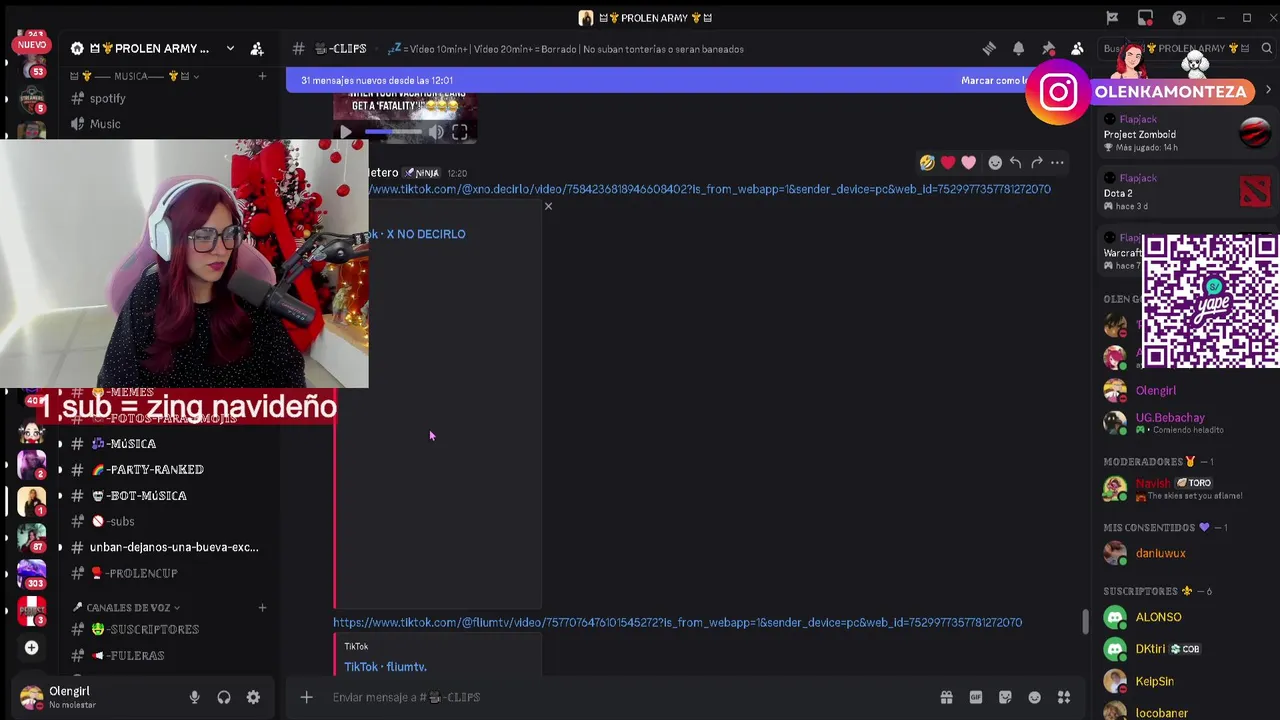Add the red heart reaction
Viewport: 1280px width, 720px height.
[948, 162]
